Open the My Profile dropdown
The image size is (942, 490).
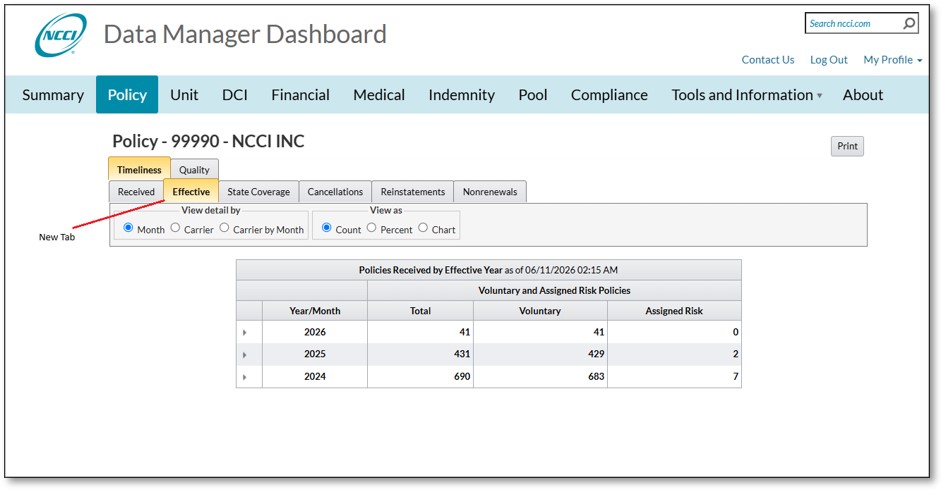point(892,59)
